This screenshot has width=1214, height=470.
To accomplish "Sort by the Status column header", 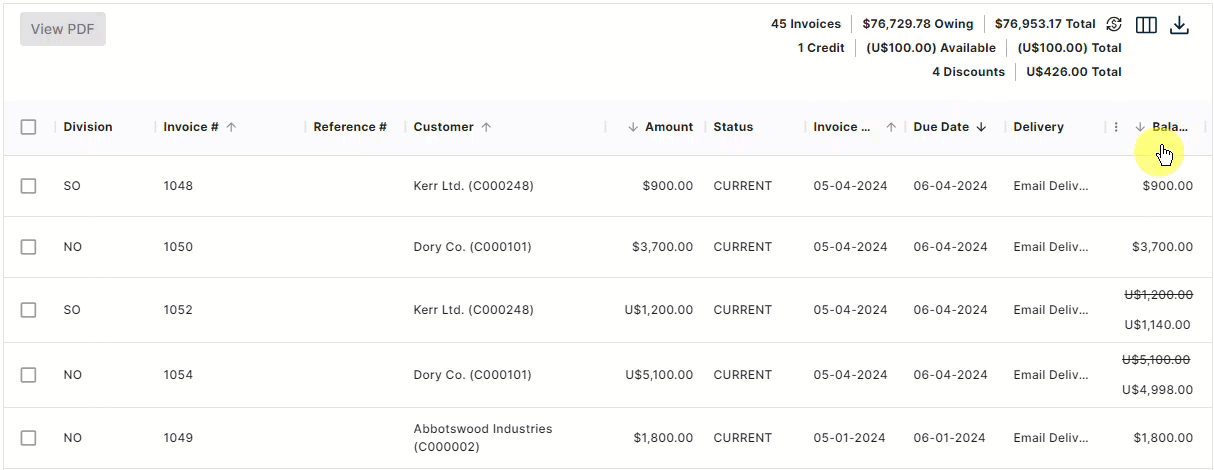I will click(733, 127).
